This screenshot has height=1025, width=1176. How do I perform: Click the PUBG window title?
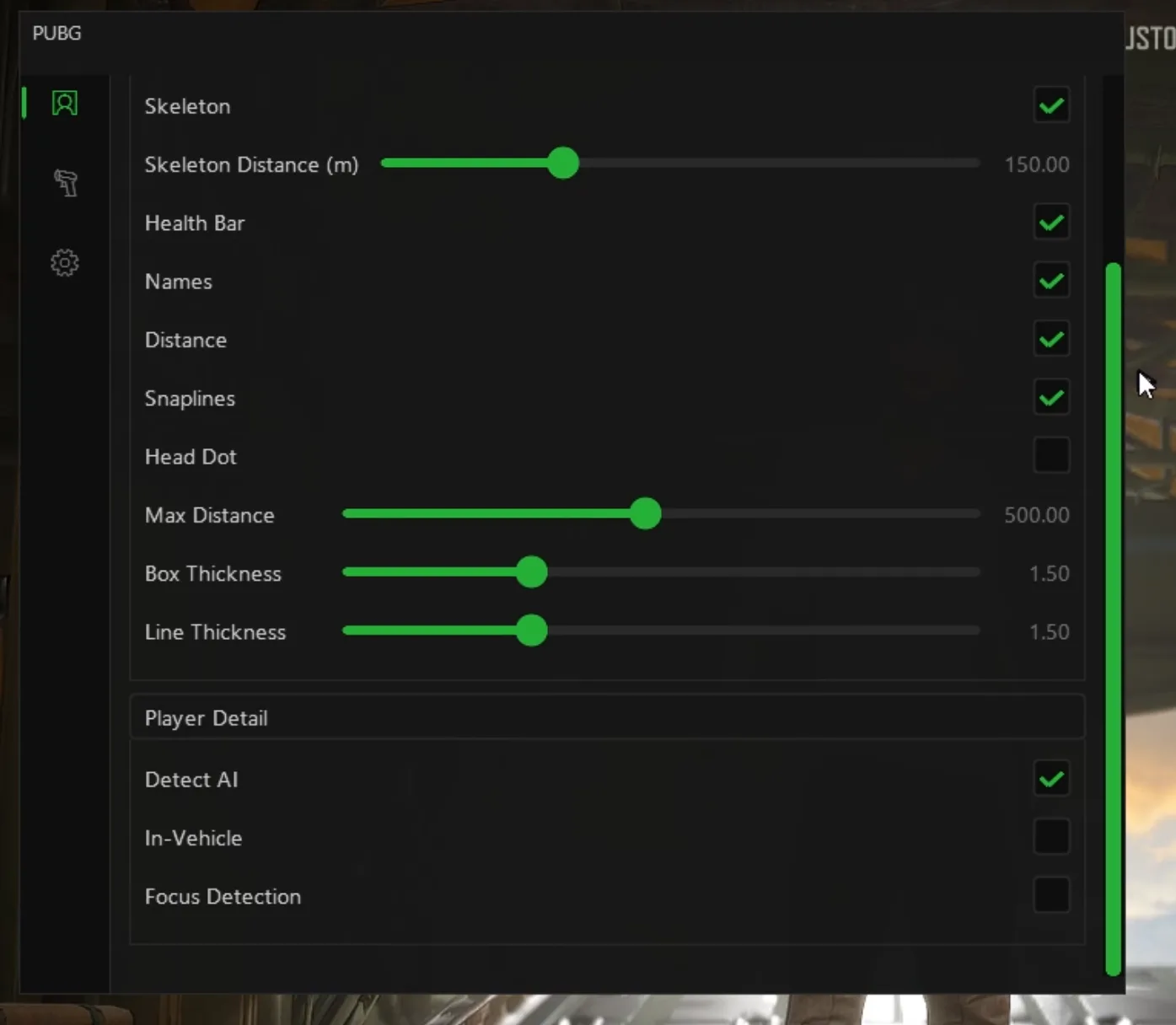57,33
